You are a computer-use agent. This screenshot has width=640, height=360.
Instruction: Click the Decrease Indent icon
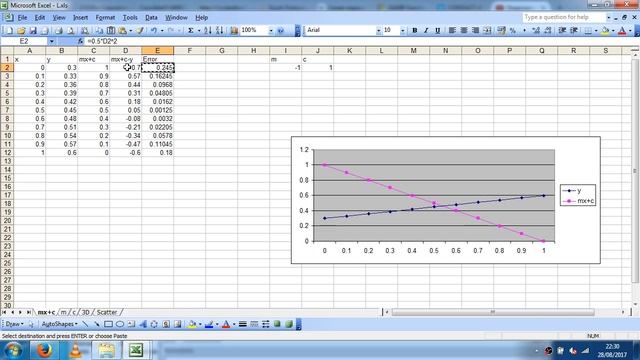coord(562,31)
